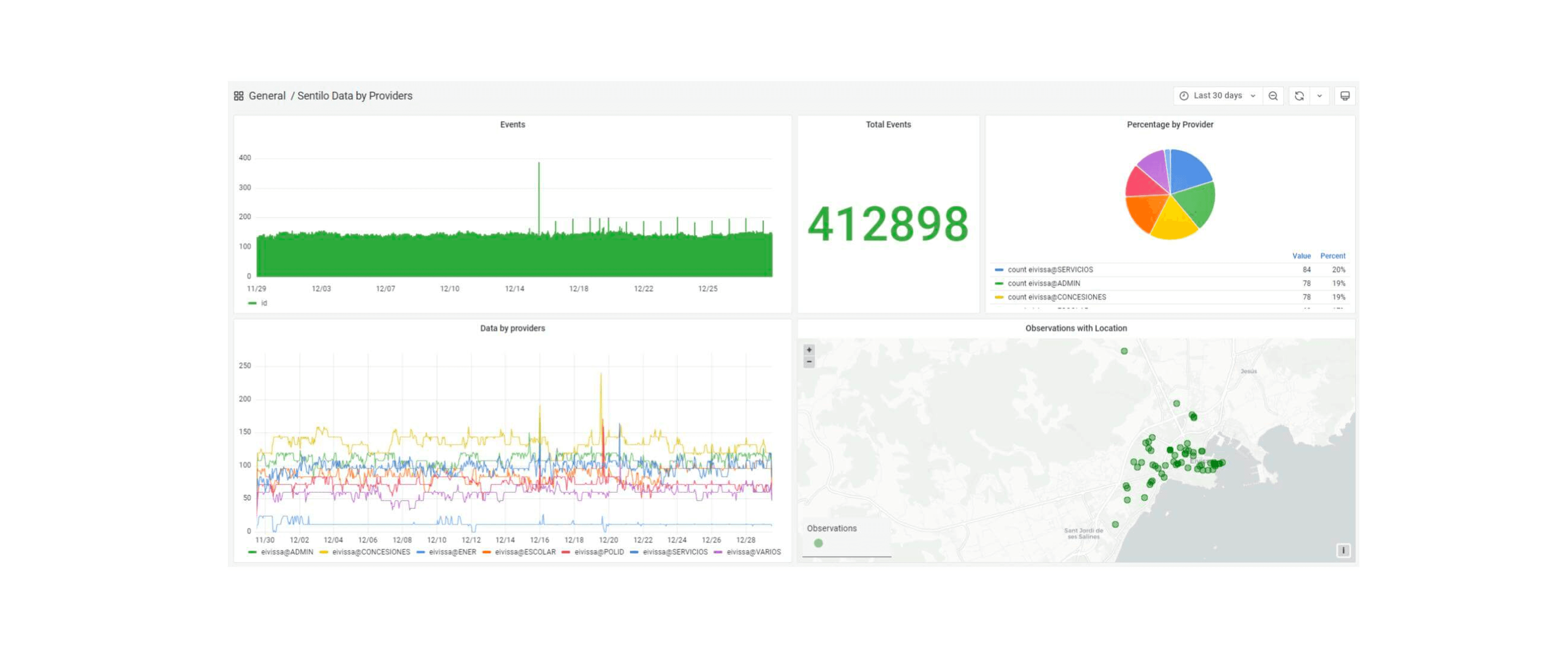Refresh the dashboard using the refresh icon
This screenshot has width=1568, height=648.
tap(1300, 95)
